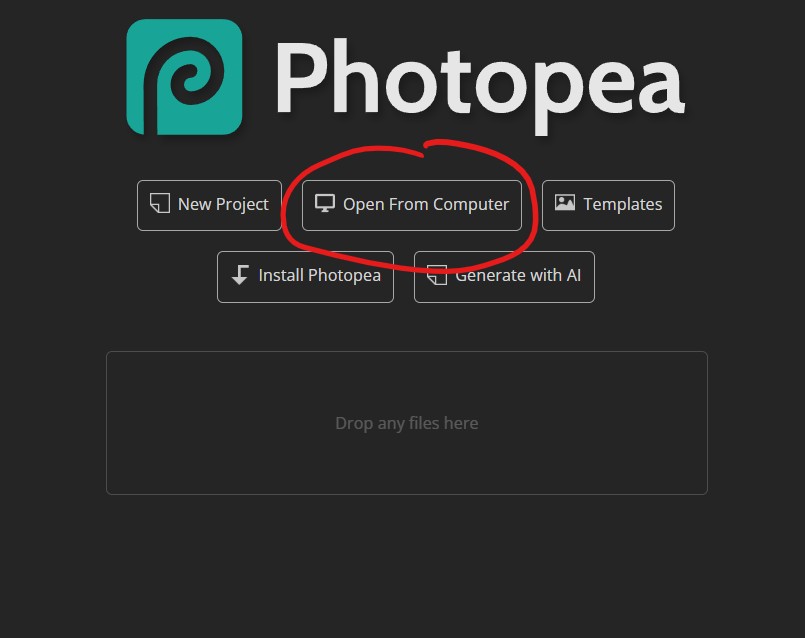Click the picture icon beside Templates

coord(565,203)
